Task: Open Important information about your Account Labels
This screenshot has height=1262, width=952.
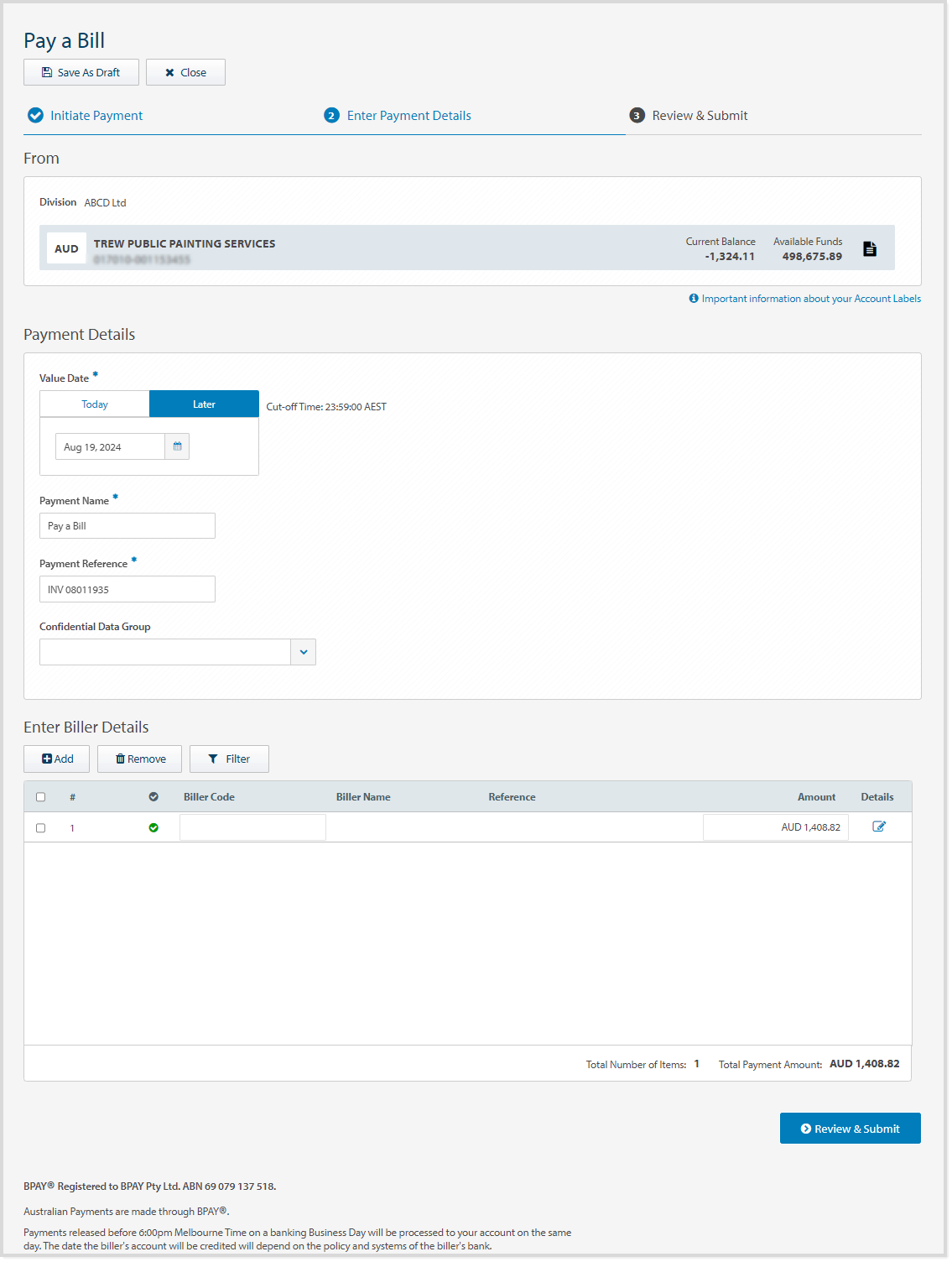Action: pos(809,298)
